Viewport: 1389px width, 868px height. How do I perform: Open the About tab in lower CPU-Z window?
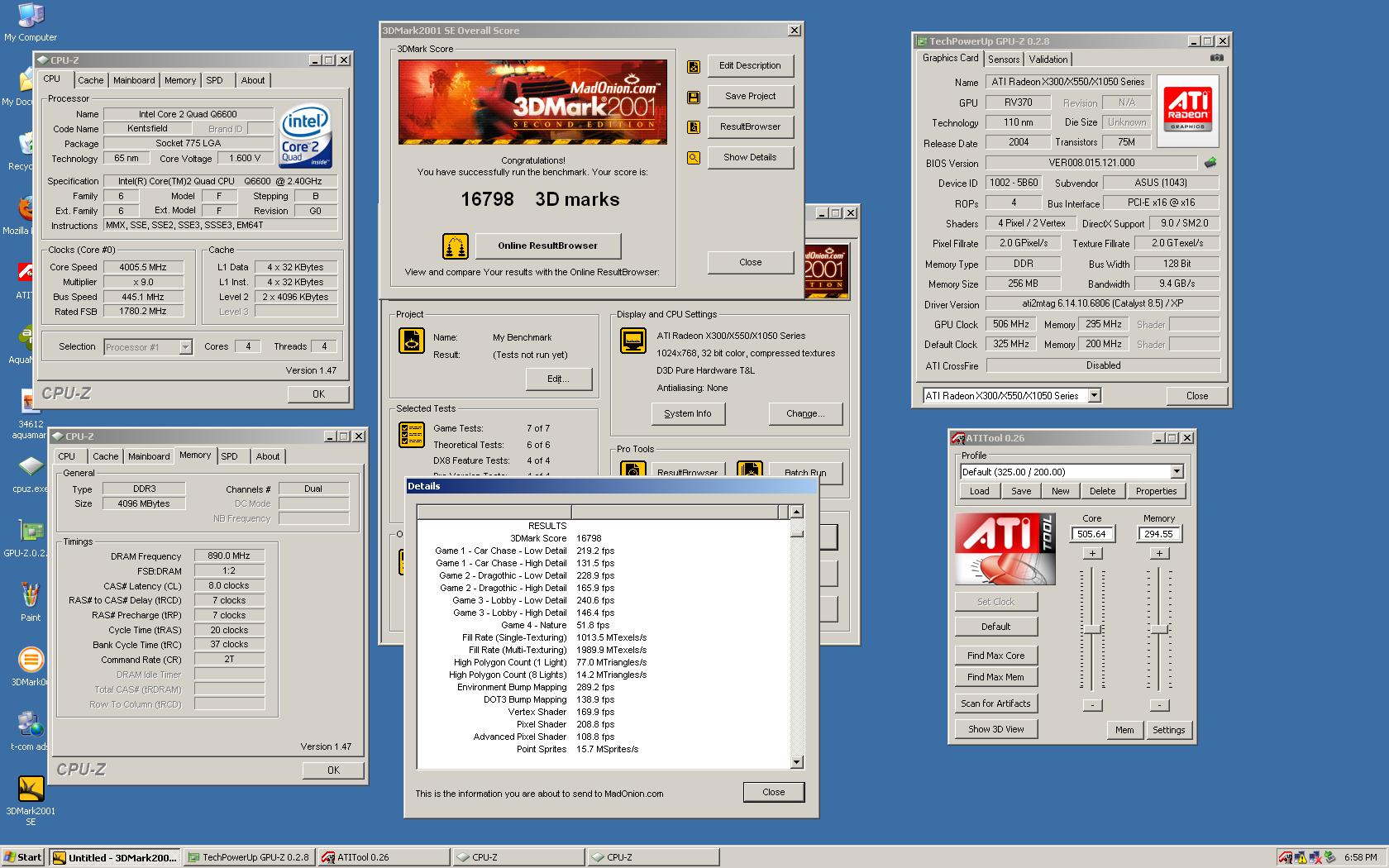point(267,456)
